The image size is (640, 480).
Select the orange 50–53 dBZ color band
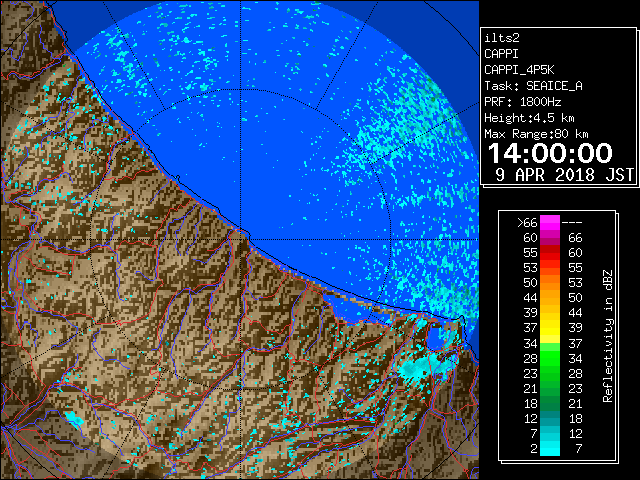(550, 283)
